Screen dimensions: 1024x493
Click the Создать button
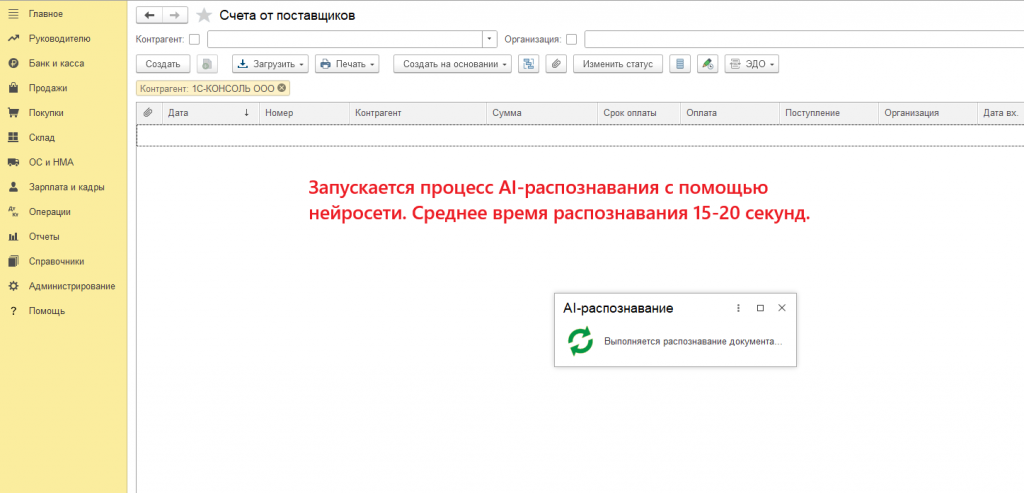coord(163,64)
